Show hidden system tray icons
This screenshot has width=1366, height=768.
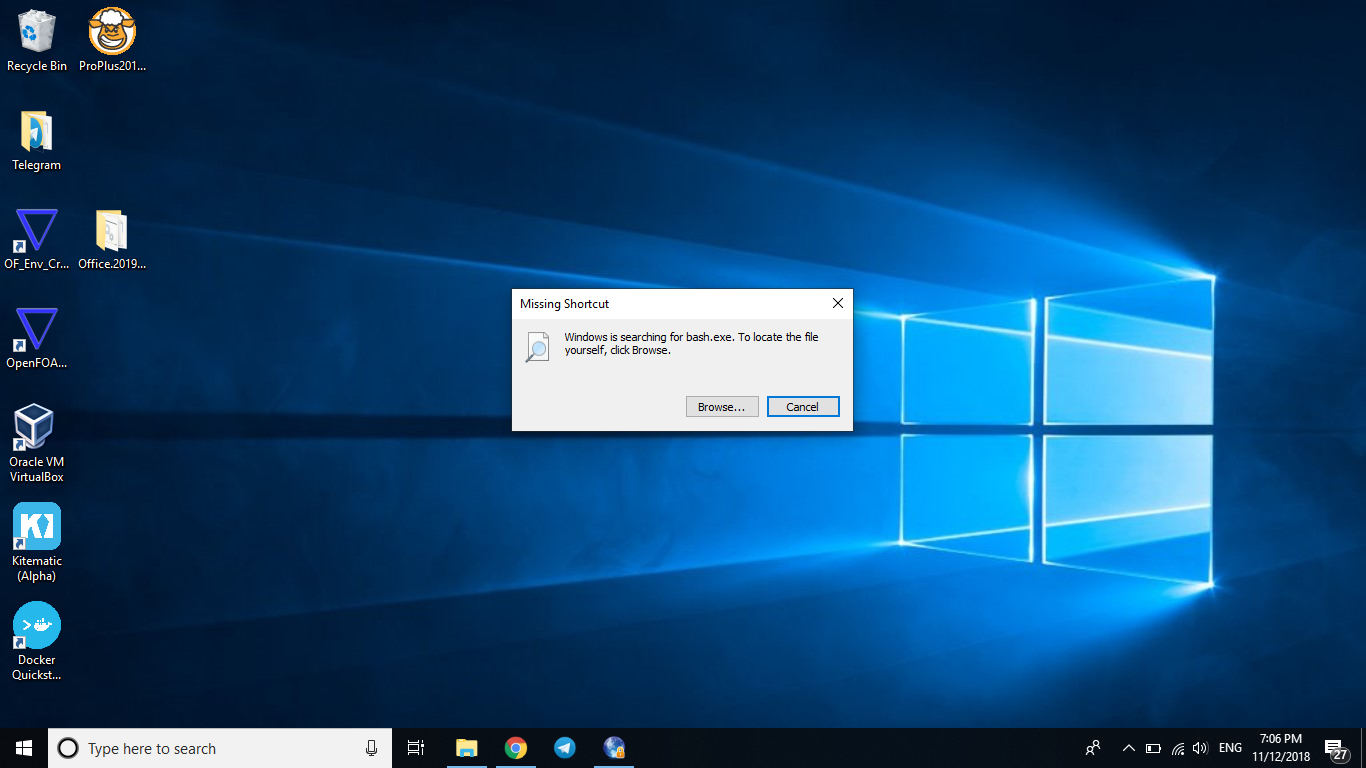[1128, 747]
